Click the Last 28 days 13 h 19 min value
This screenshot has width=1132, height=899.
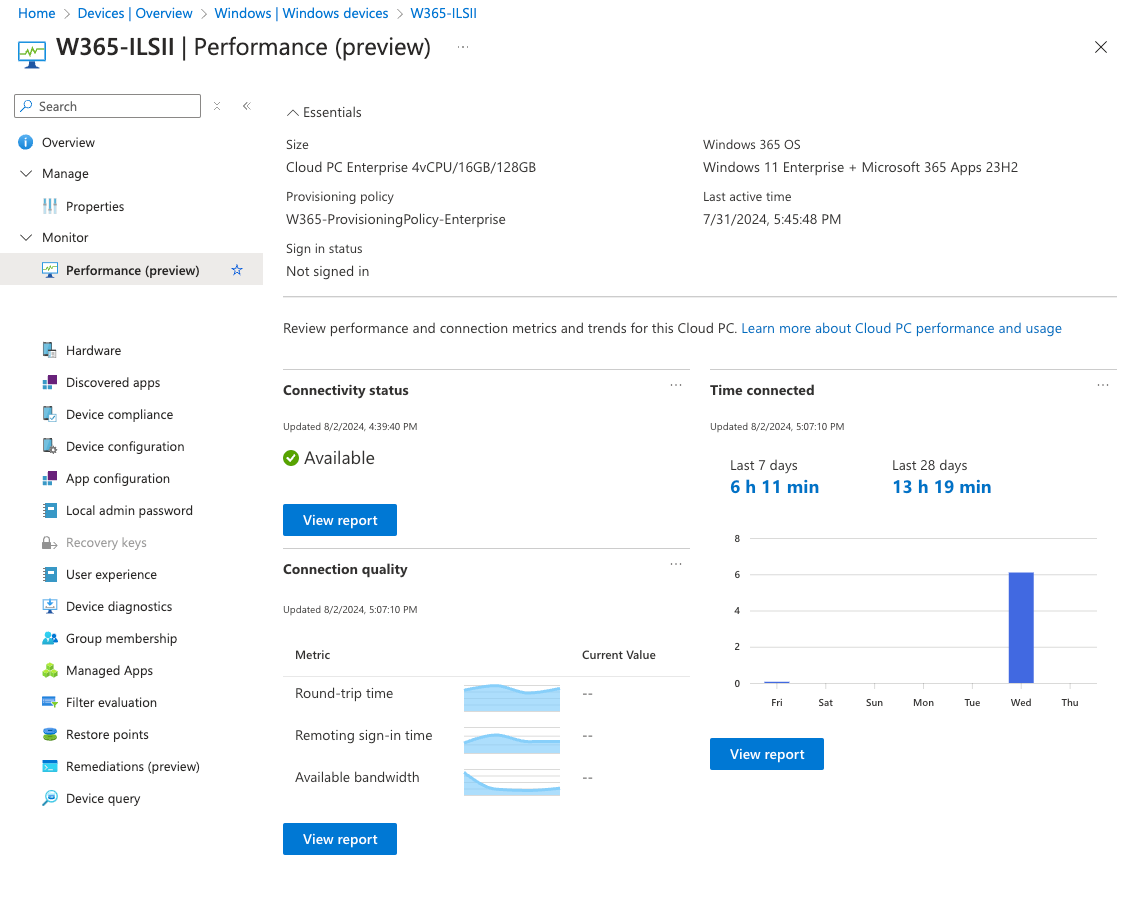click(941, 487)
